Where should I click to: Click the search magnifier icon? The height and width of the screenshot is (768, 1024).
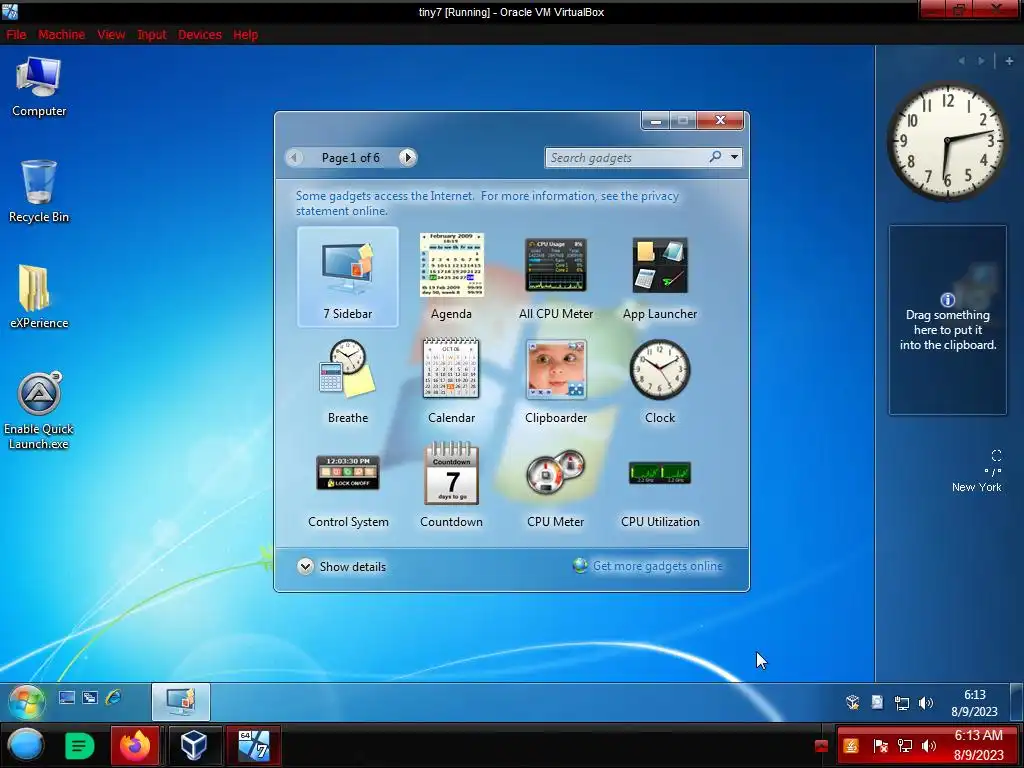click(x=716, y=157)
